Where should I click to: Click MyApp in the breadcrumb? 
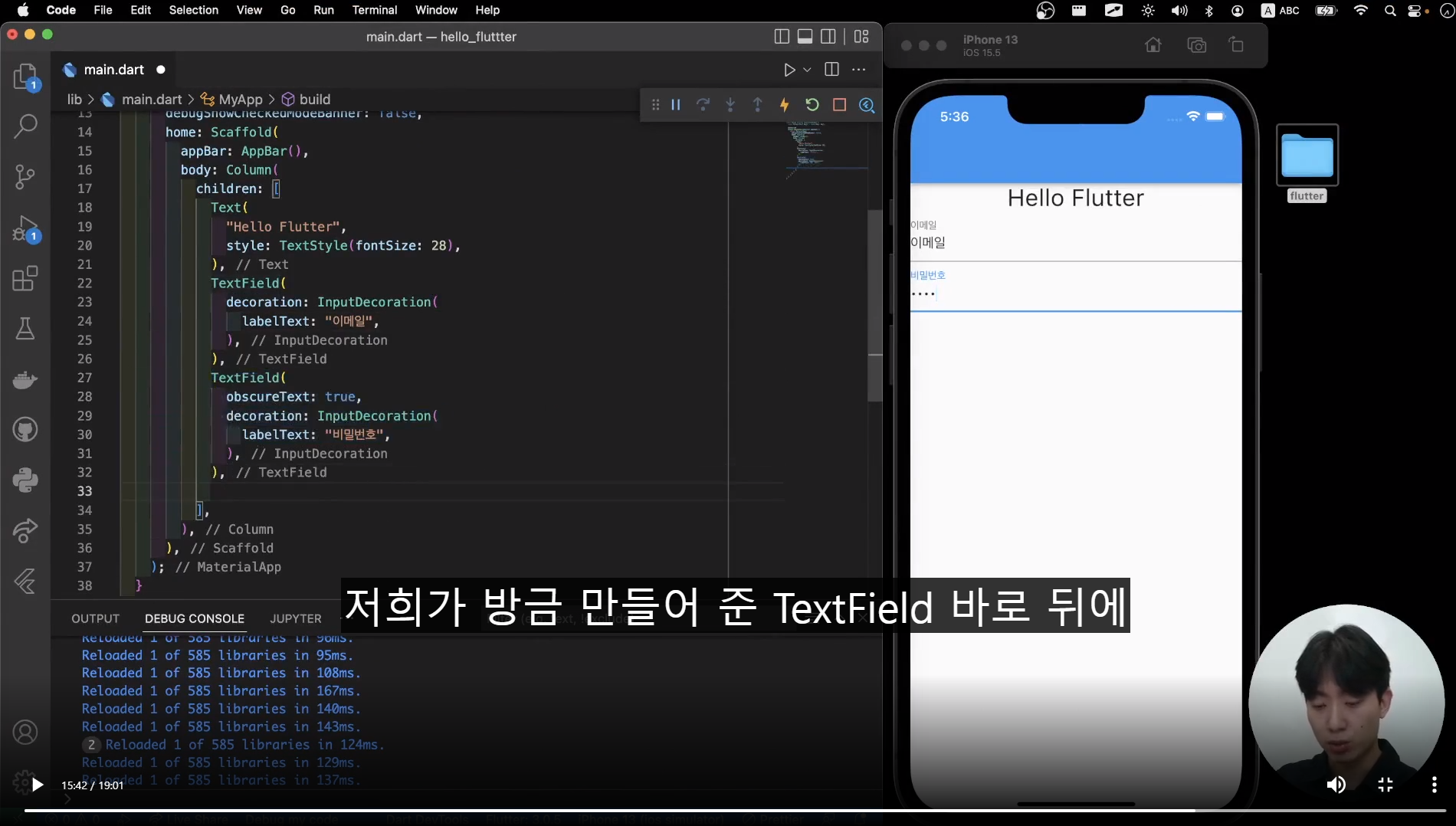pyautogui.click(x=240, y=100)
